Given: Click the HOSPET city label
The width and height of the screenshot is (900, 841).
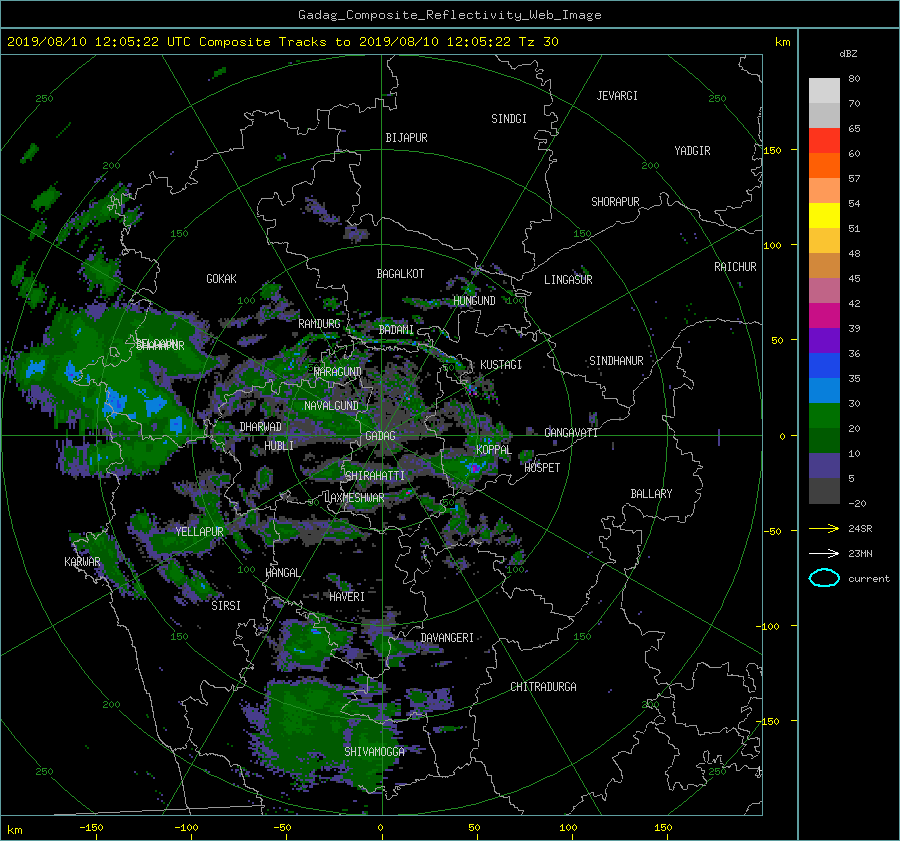Looking at the screenshot, I should click(x=542, y=468).
